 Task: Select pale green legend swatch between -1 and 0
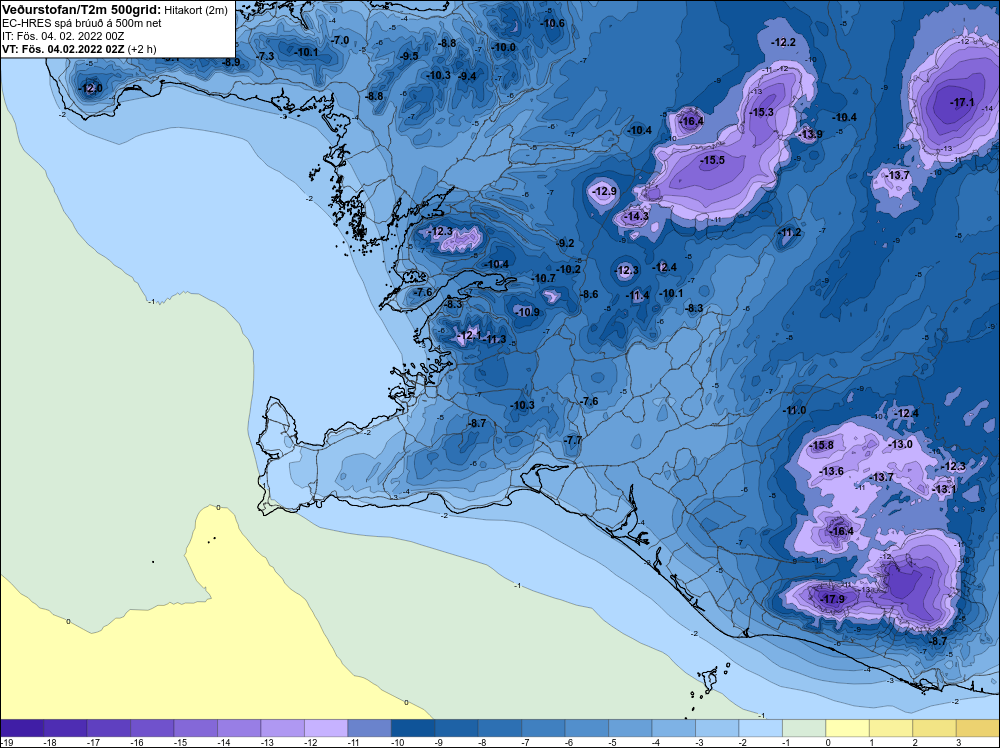pos(804,728)
